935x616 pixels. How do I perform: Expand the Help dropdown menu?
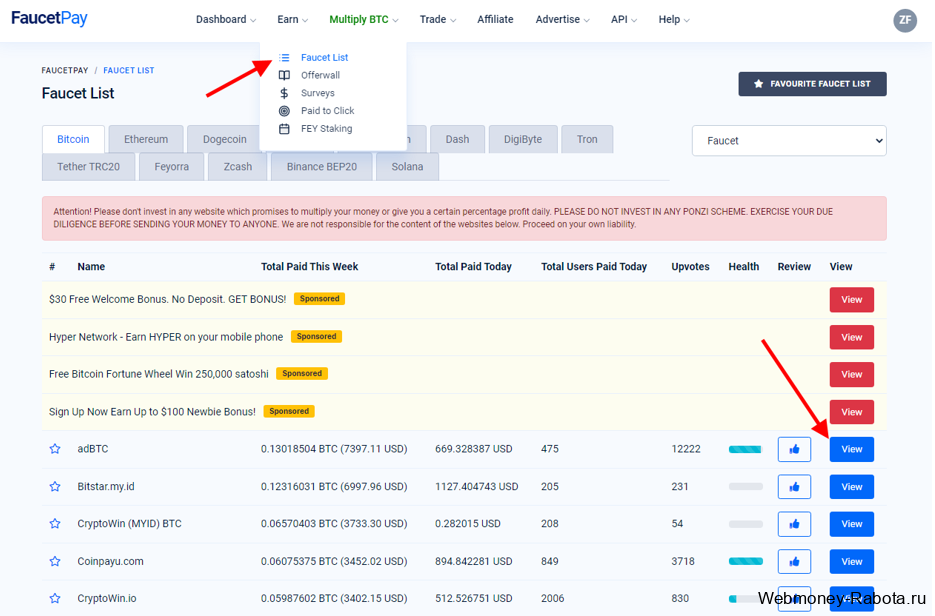tap(674, 20)
